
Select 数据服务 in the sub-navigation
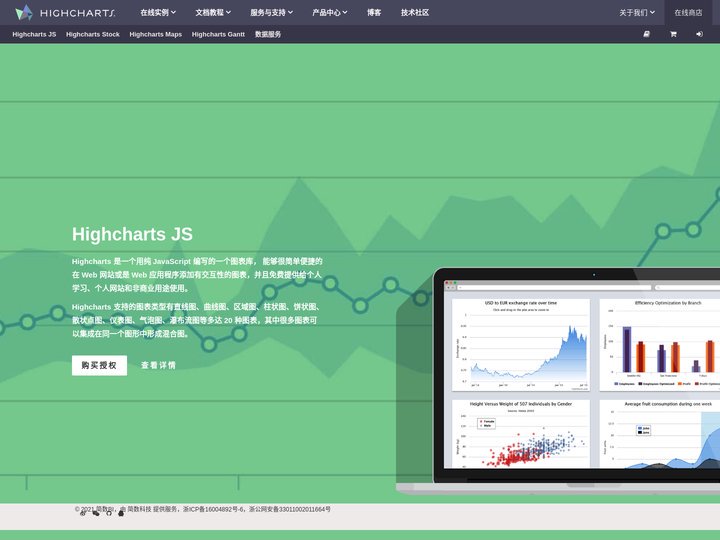pyautogui.click(x=268, y=34)
